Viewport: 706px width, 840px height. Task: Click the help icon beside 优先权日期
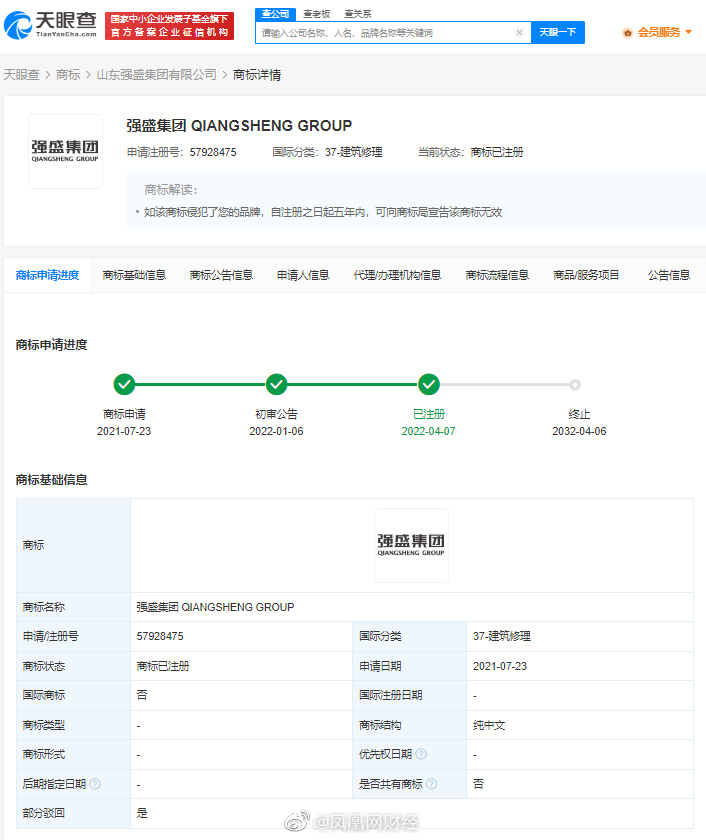(421, 754)
